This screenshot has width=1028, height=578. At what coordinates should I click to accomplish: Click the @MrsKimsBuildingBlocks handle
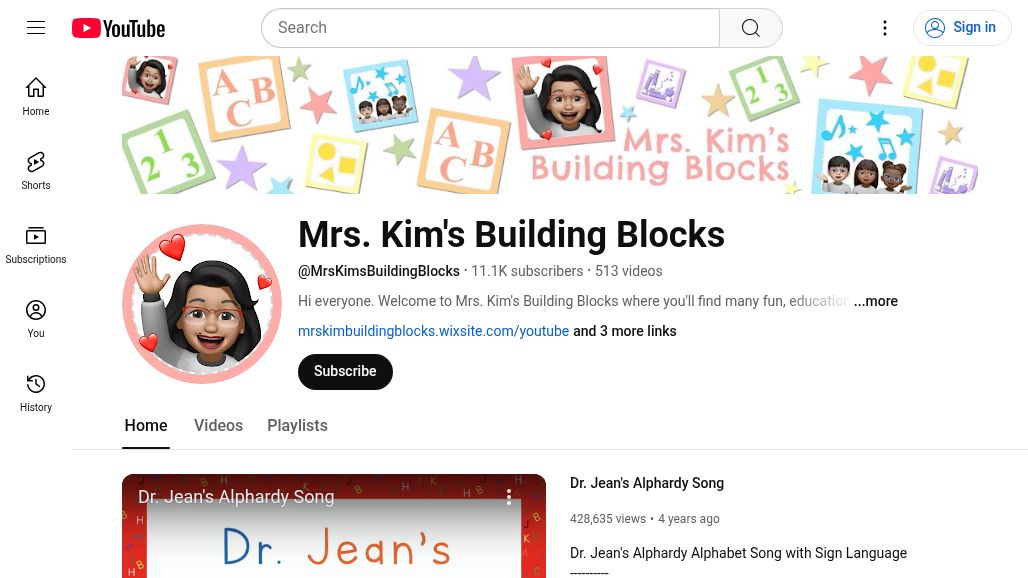pyautogui.click(x=378, y=271)
